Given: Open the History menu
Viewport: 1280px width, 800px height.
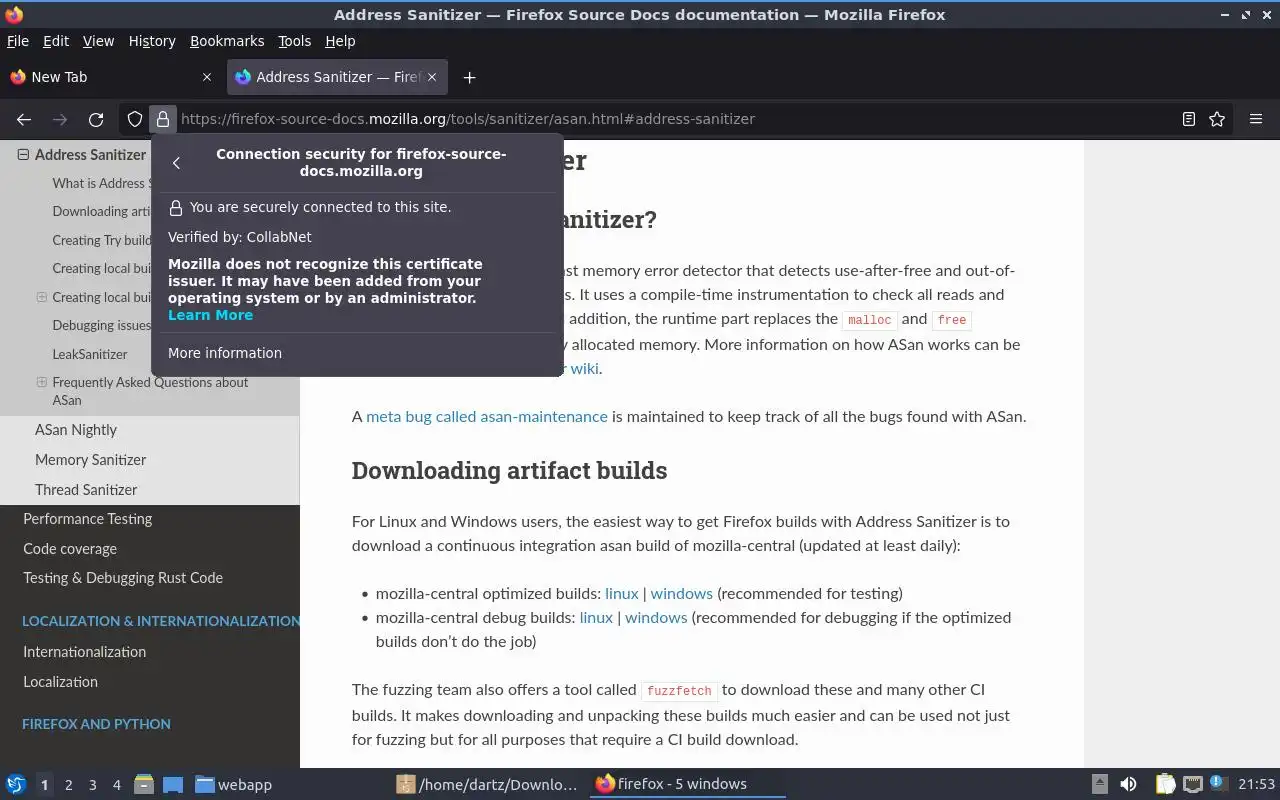Looking at the screenshot, I should (x=152, y=41).
